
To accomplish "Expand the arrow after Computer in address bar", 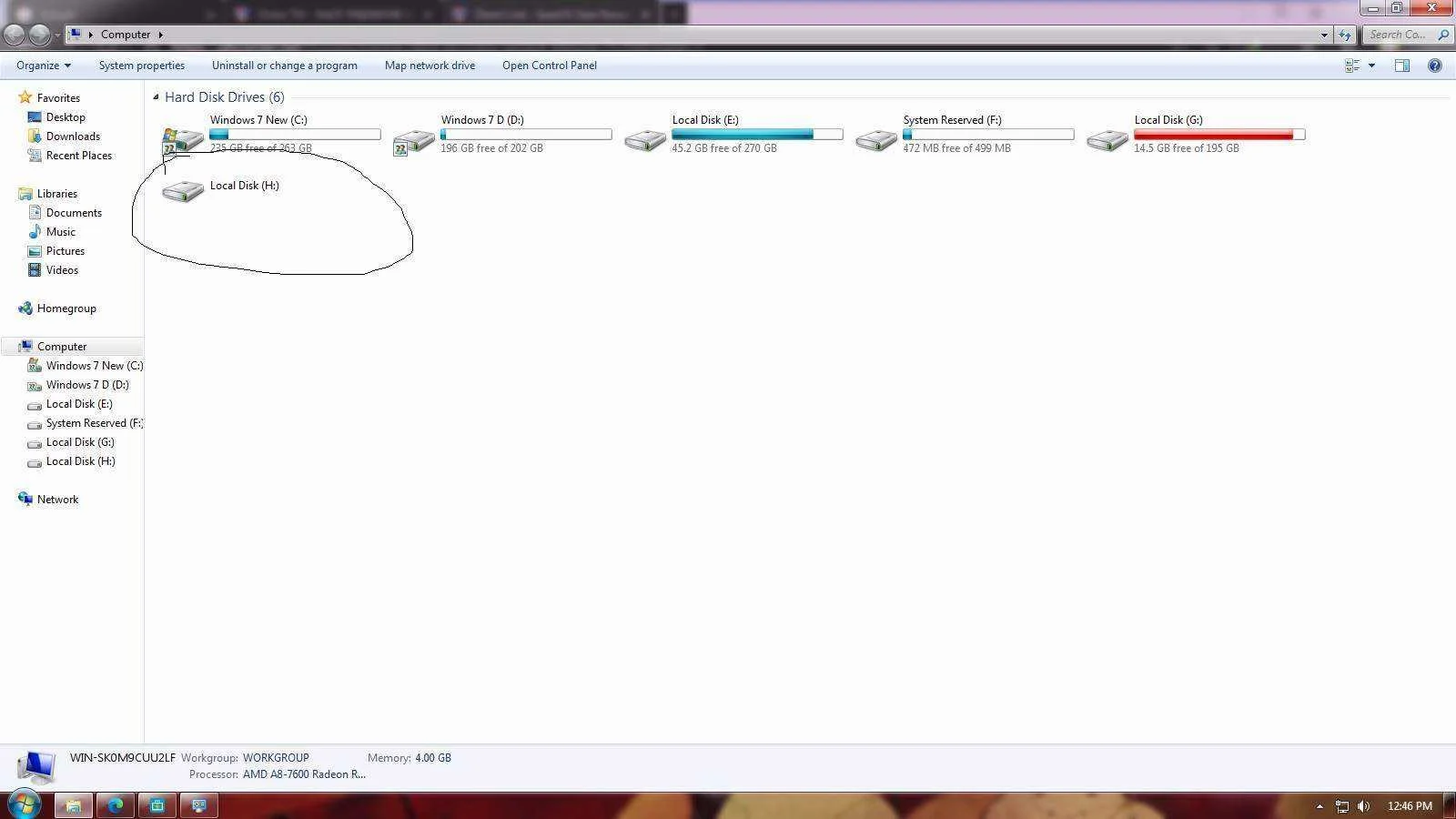I will coord(160,35).
